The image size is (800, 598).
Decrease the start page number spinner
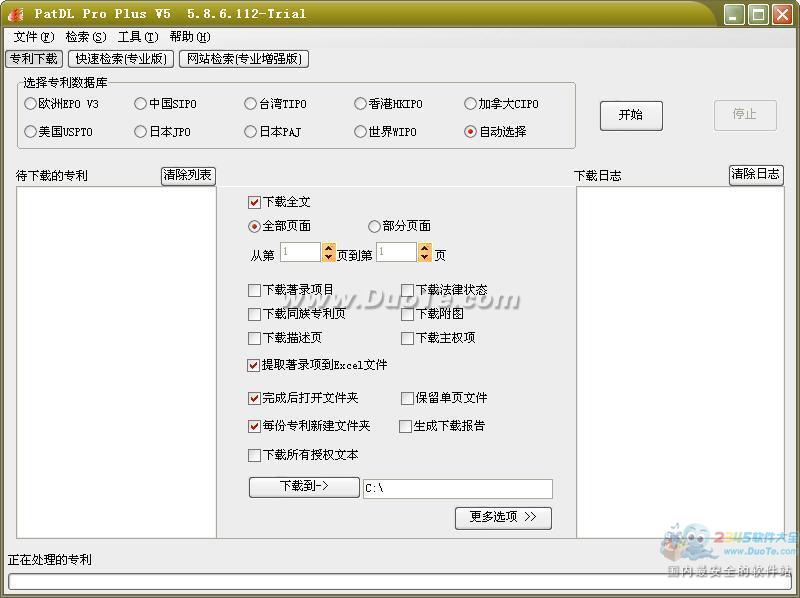(x=329, y=257)
